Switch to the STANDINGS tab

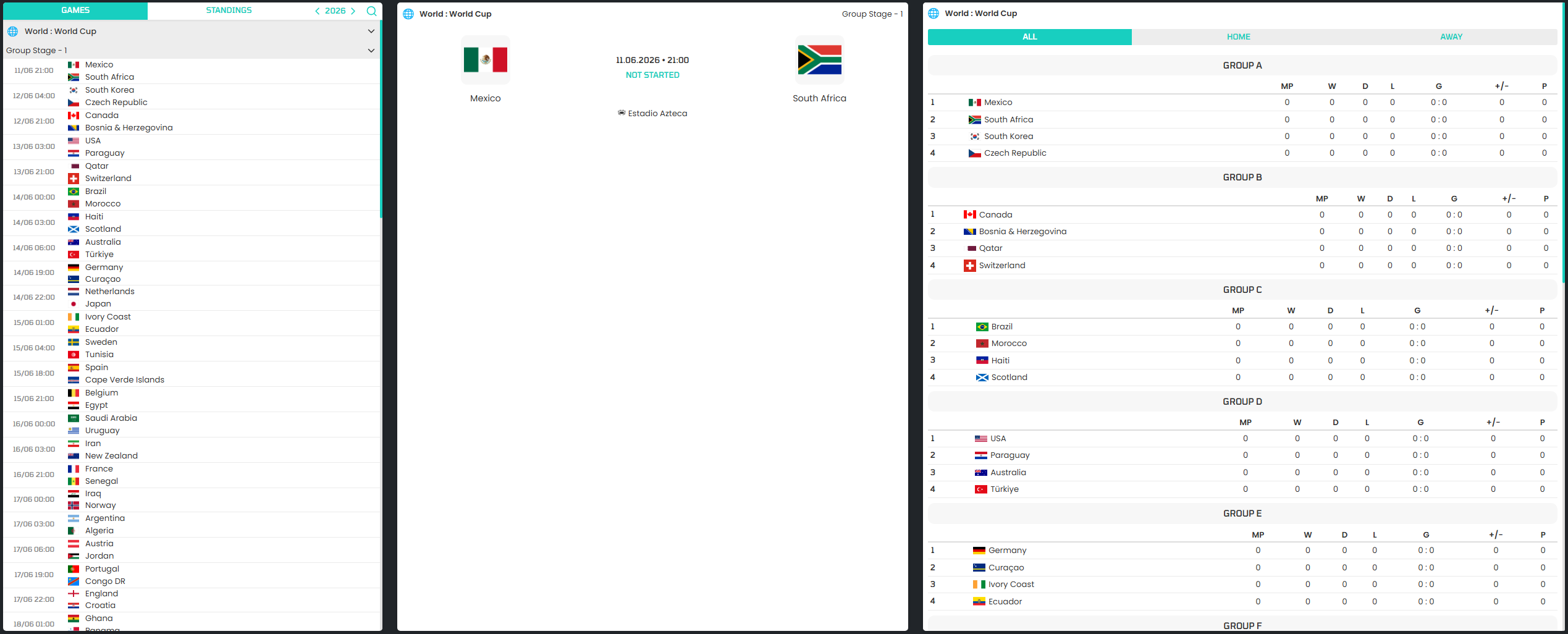[229, 11]
